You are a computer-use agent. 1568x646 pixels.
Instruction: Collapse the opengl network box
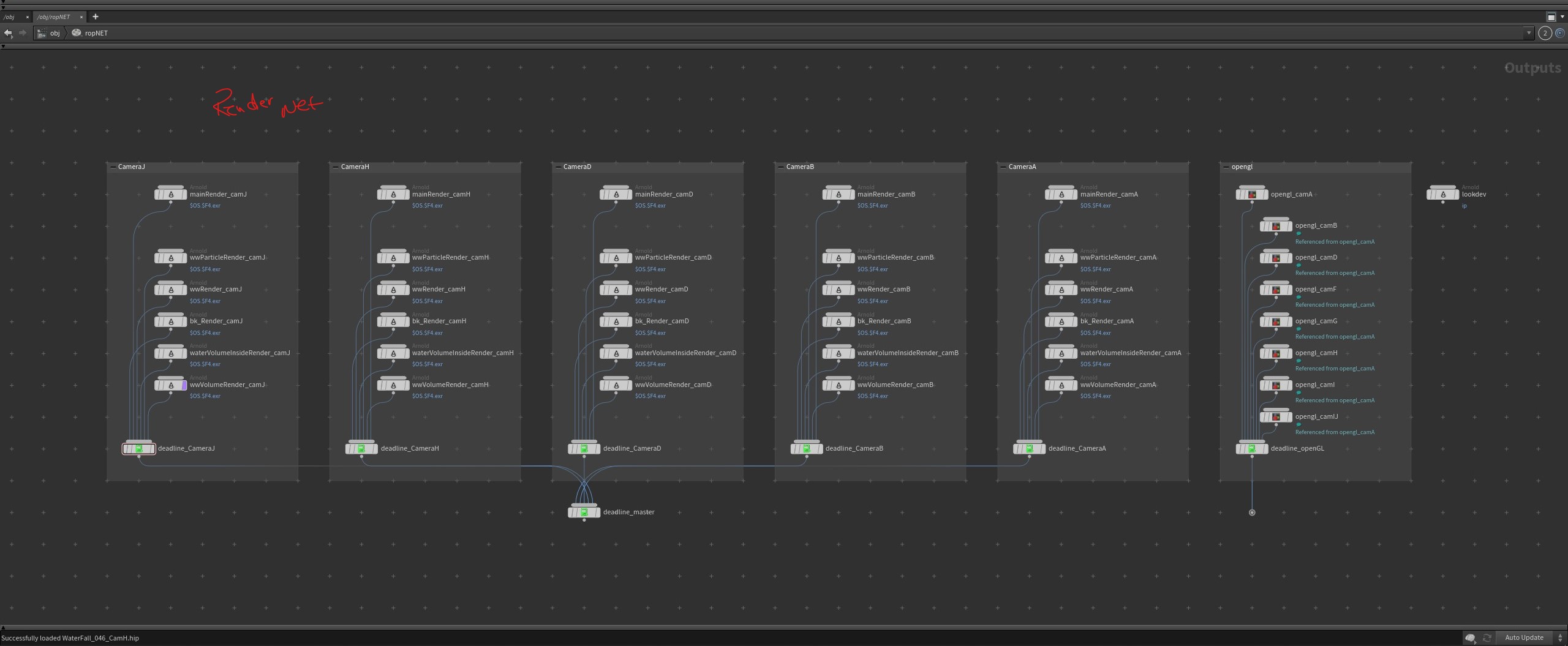coord(1226,167)
